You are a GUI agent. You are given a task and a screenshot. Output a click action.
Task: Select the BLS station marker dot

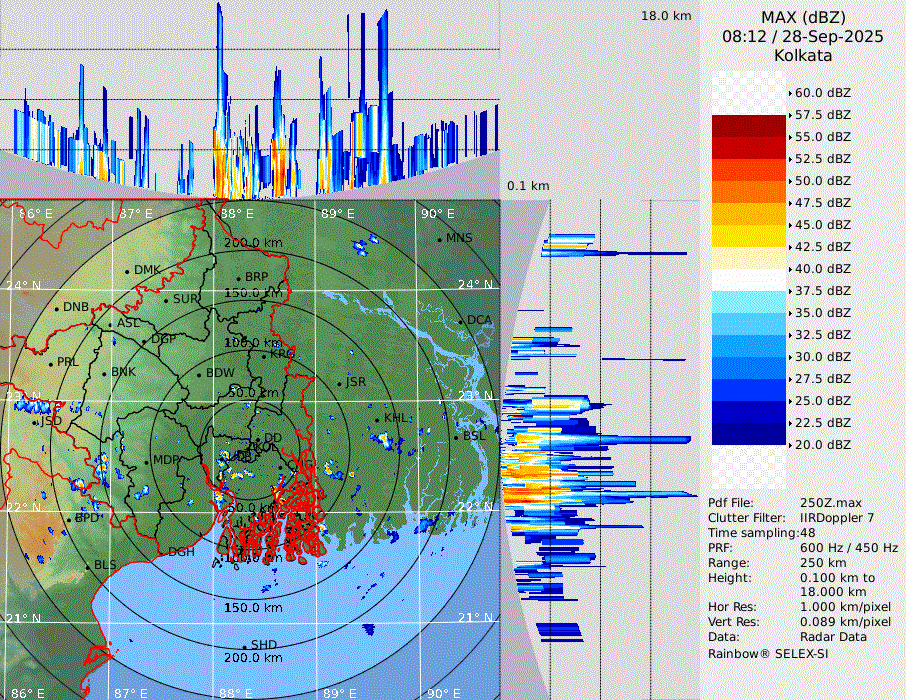(x=87, y=566)
